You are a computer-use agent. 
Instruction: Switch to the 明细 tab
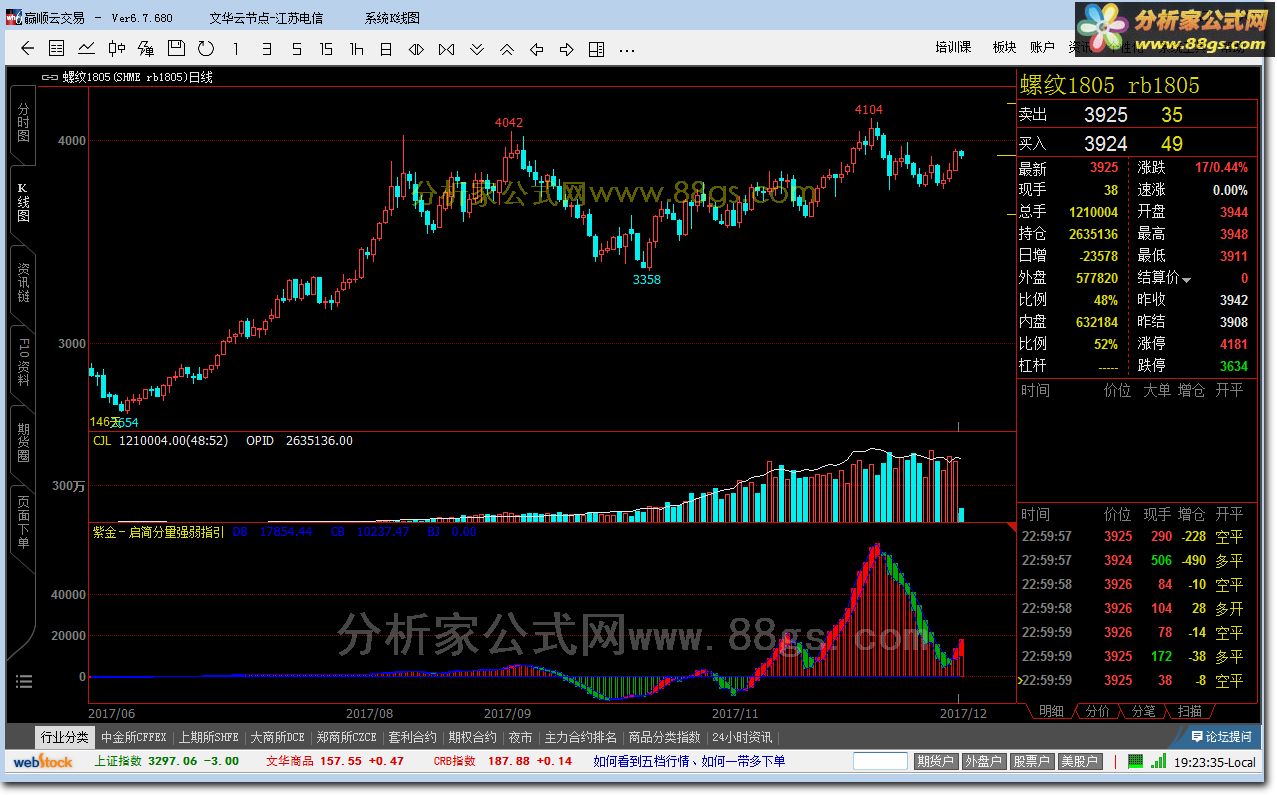1051,711
